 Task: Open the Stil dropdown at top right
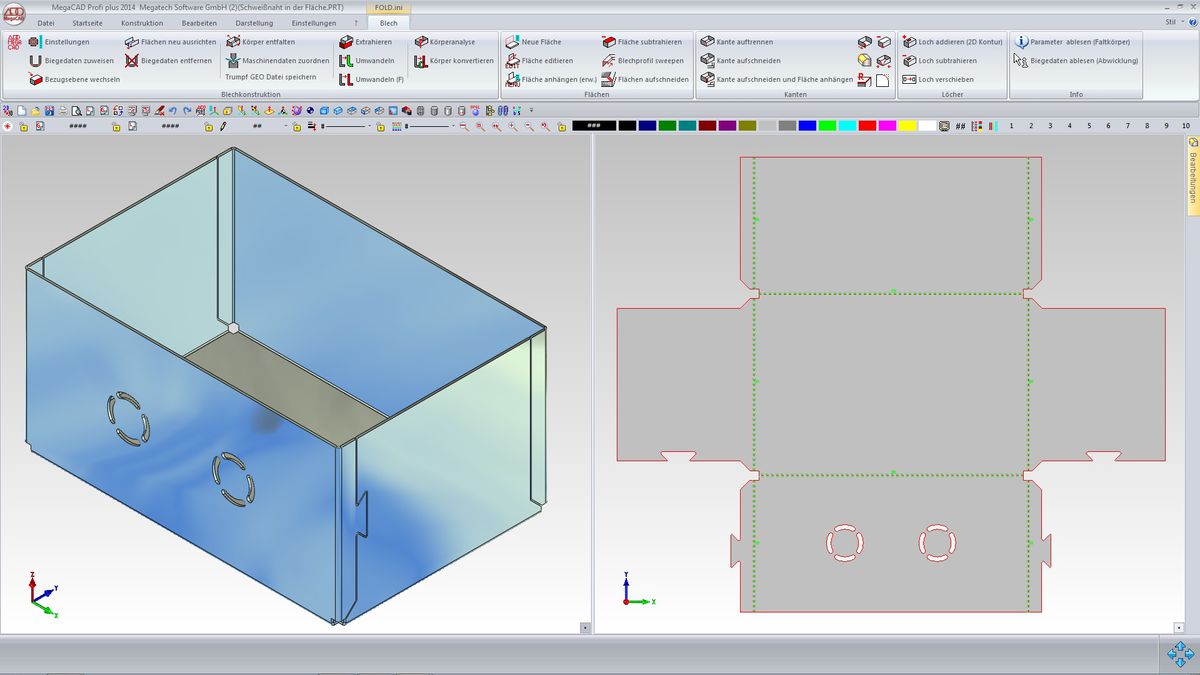click(x=1173, y=22)
